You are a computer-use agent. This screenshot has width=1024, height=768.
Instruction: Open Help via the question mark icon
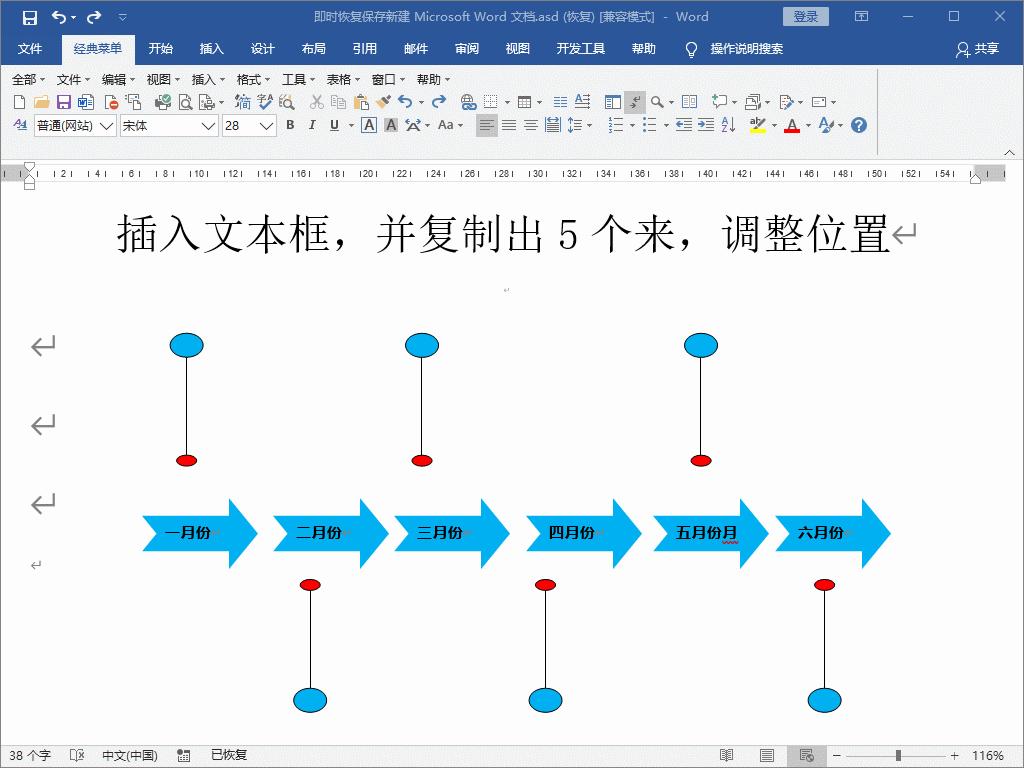(858, 124)
